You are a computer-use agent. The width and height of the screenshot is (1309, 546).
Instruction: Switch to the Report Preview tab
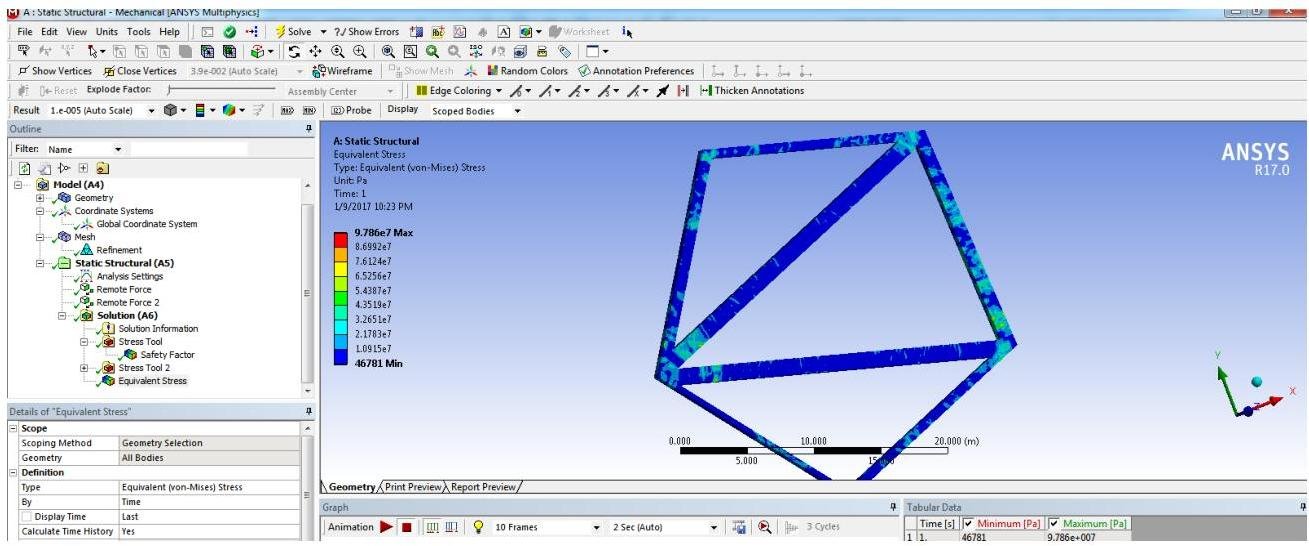click(482, 487)
